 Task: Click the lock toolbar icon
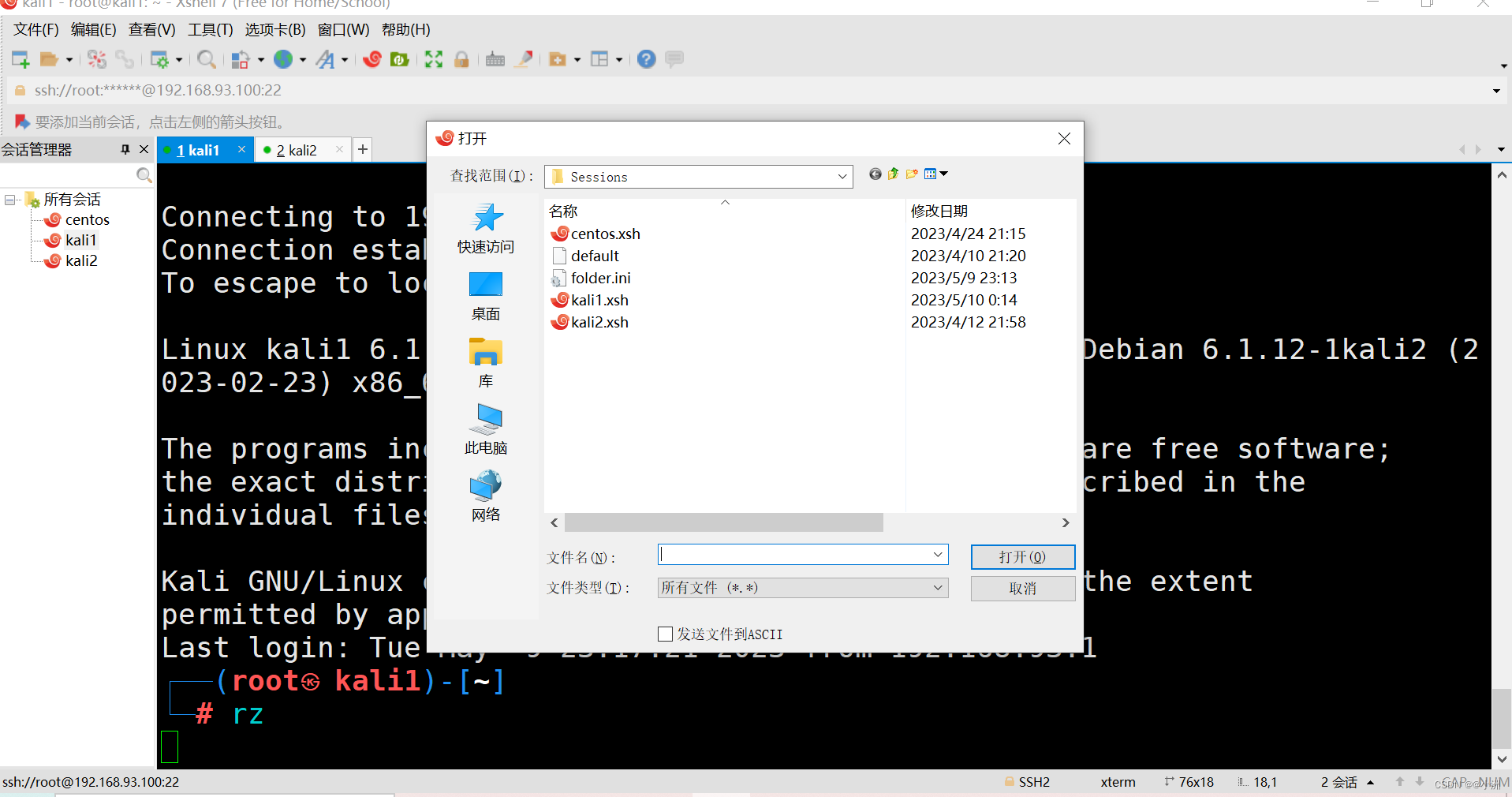coord(461,58)
